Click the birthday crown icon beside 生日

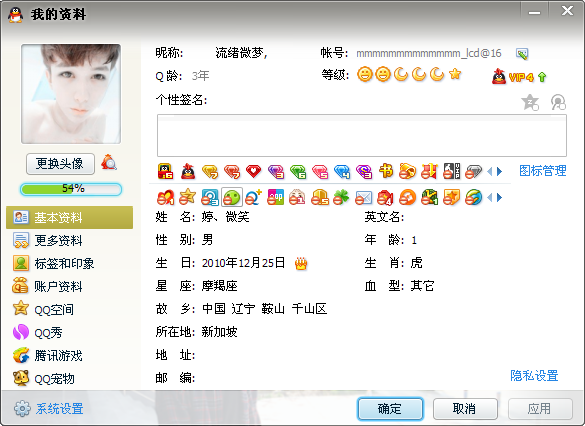pyautogui.click(x=301, y=263)
